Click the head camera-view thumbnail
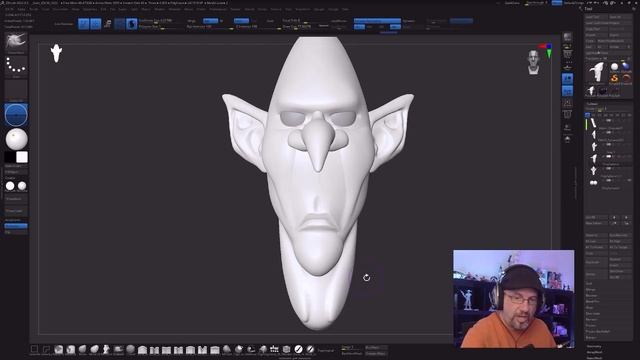The height and width of the screenshot is (360, 640). click(533, 62)
